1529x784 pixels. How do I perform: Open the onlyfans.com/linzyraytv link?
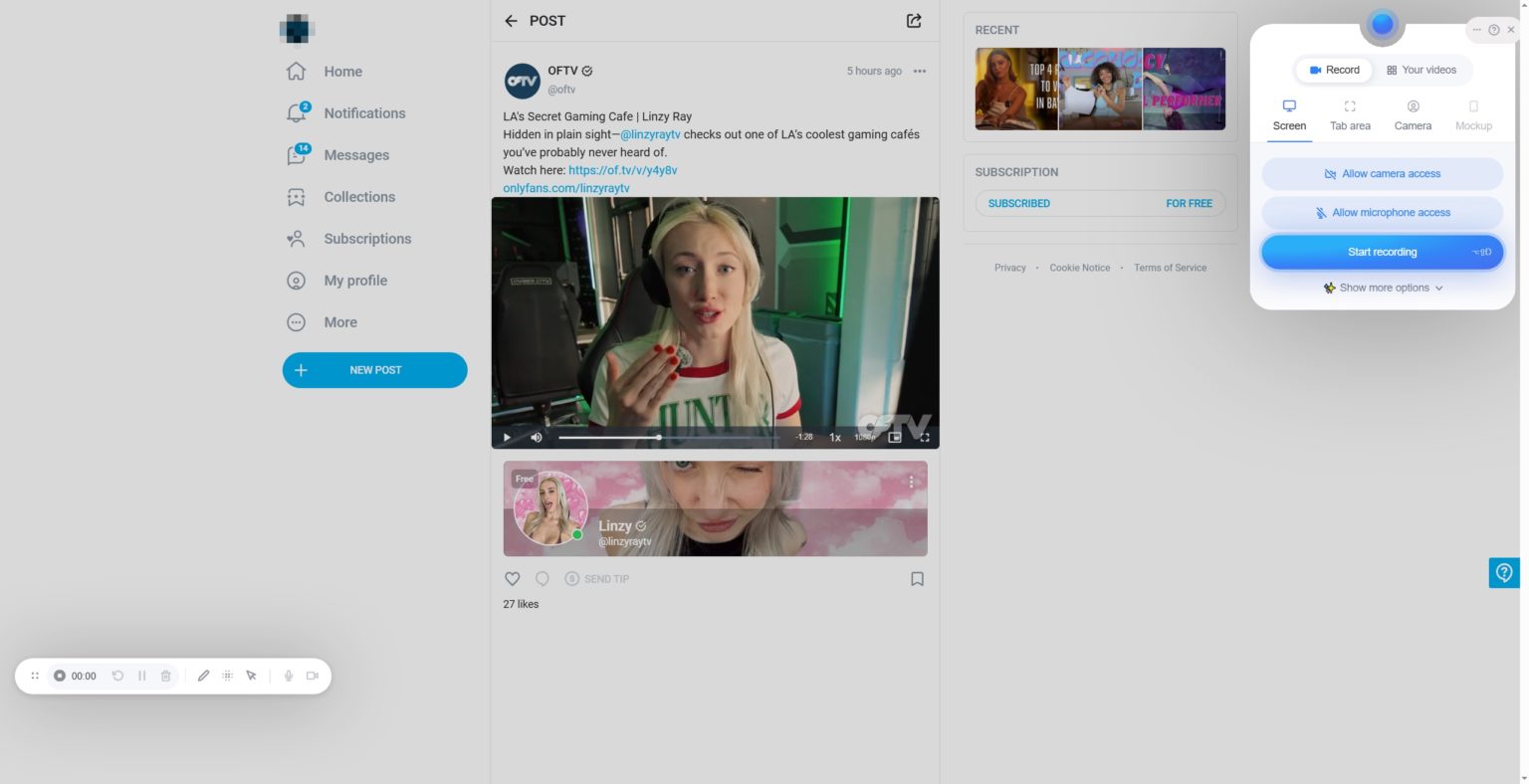[566, 188]
